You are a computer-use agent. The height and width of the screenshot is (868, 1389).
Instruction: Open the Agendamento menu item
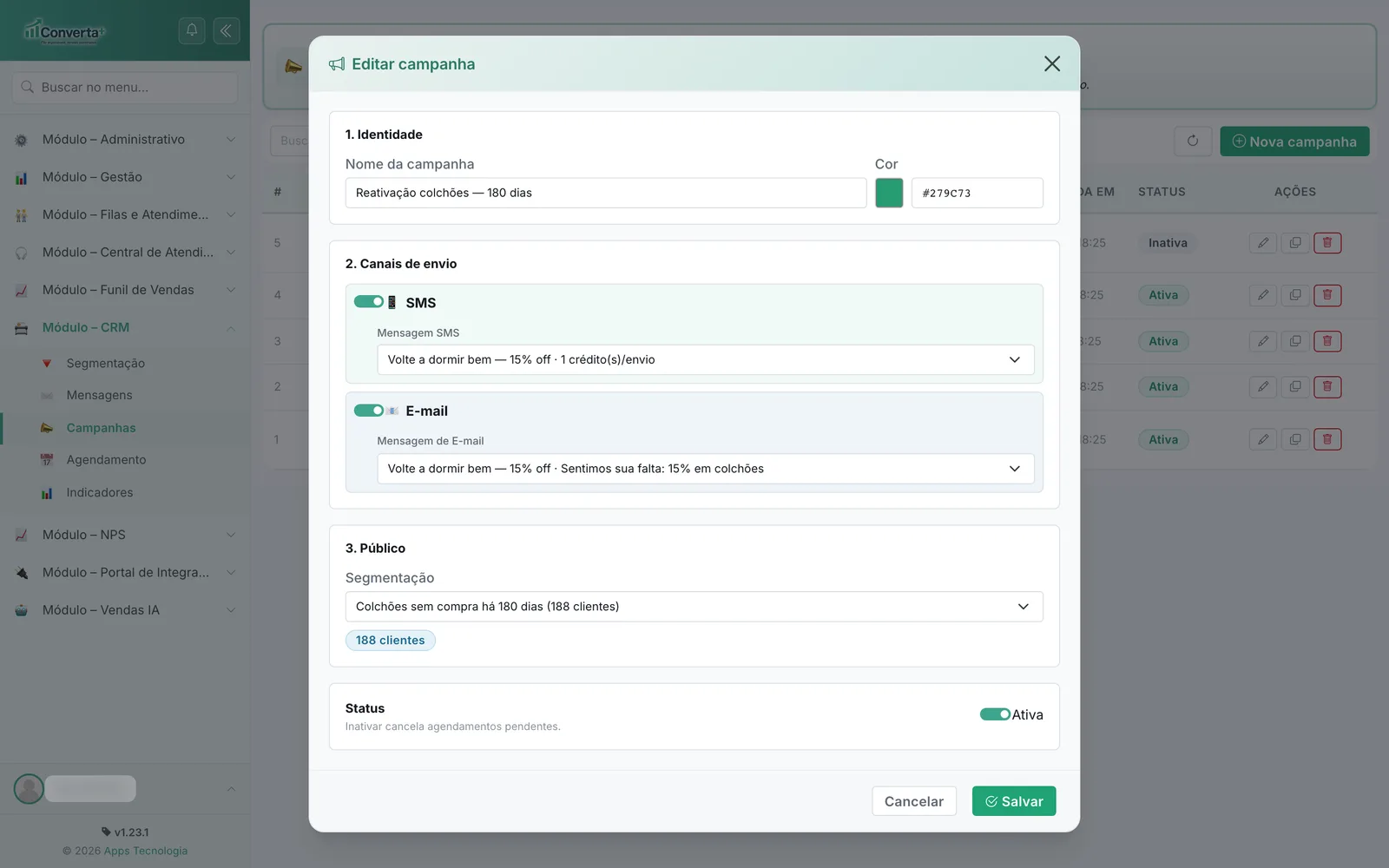click(107, 460)
